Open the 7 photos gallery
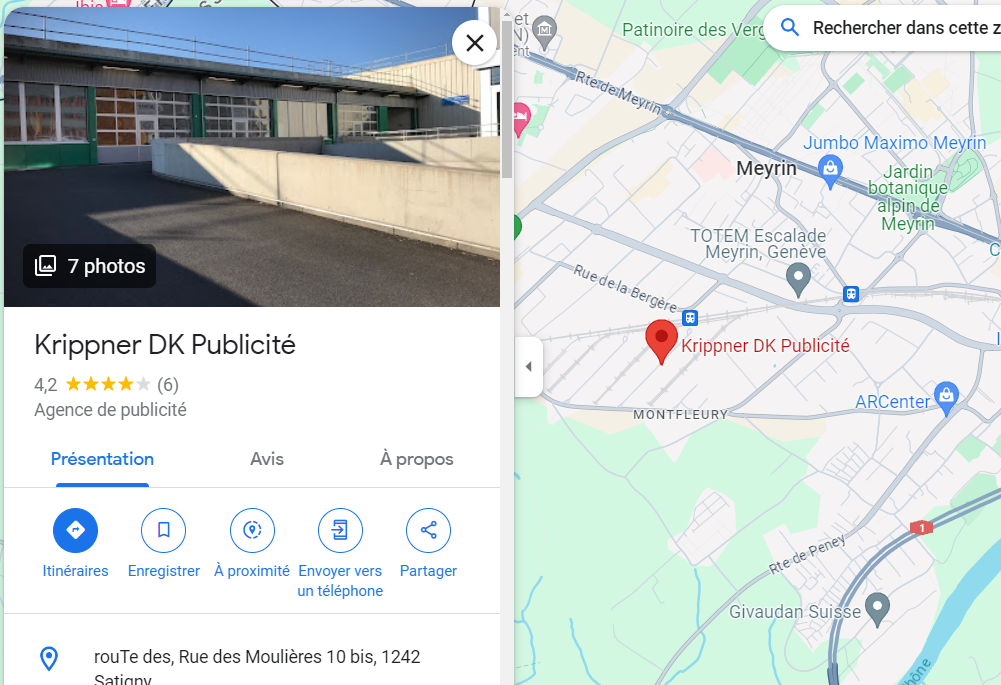This screenshot has height=685, width=1001. [x=89, y=266]
